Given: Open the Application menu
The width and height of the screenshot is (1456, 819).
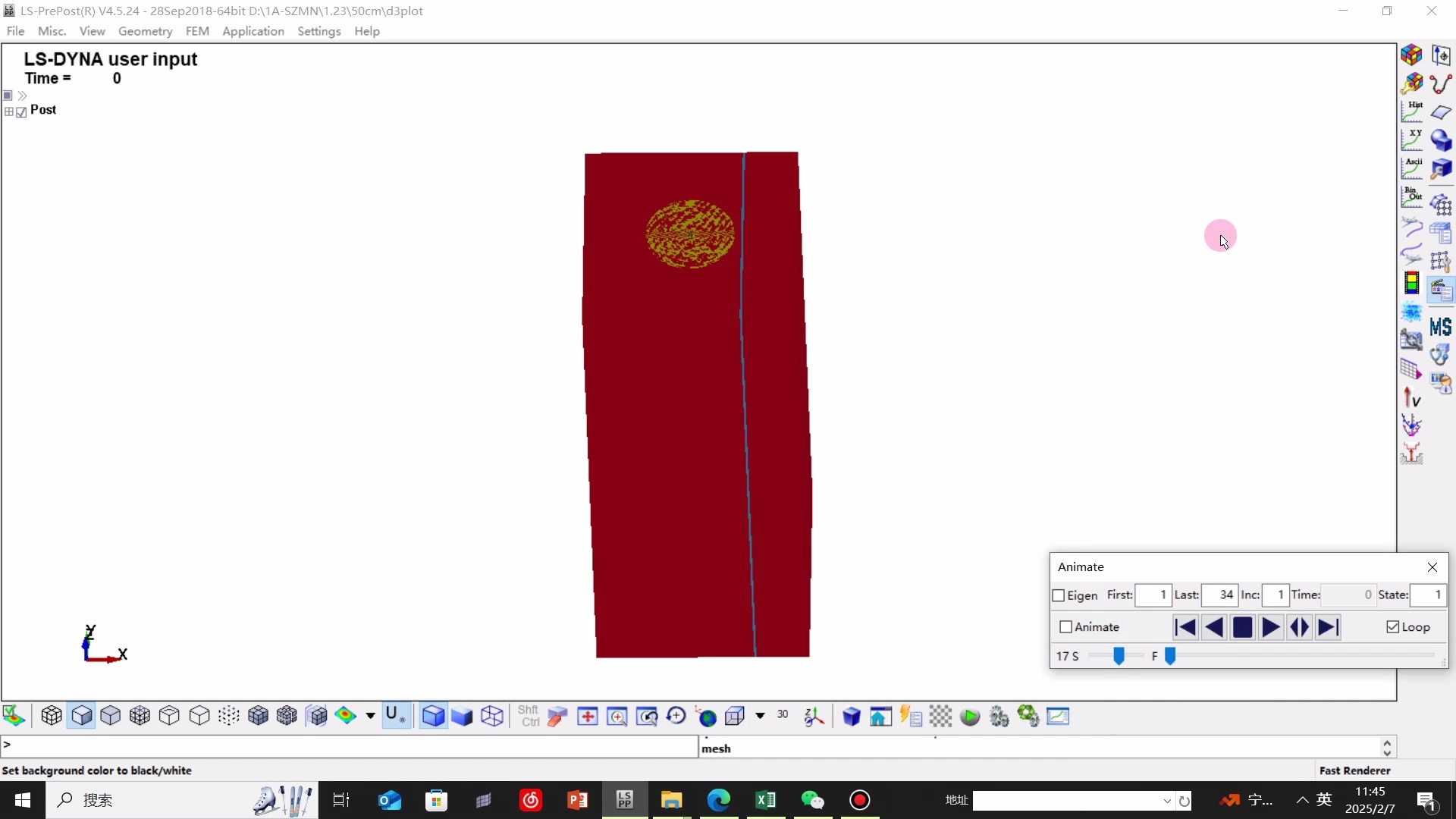Looking at the screenshot, I should point(253,31).
